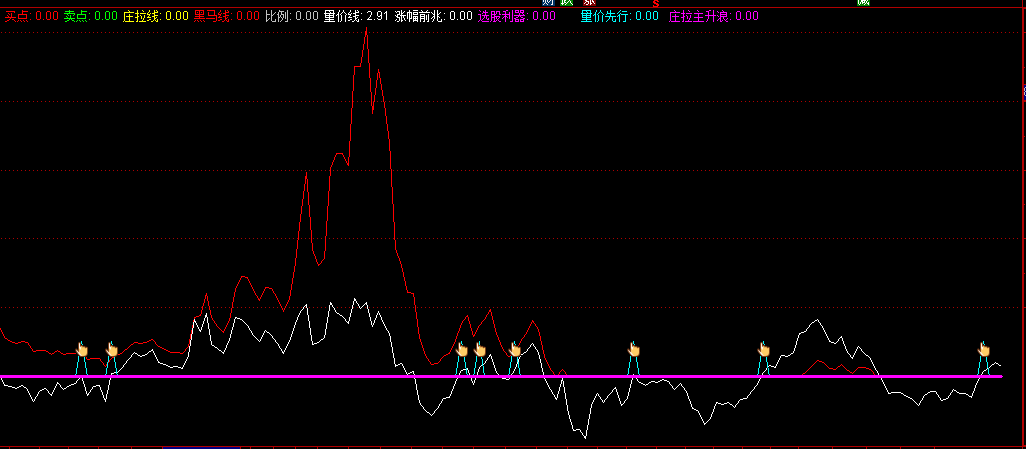Click the 量价线 2.91 value label
The image size is (1026, 449).
tap(356, 16)
